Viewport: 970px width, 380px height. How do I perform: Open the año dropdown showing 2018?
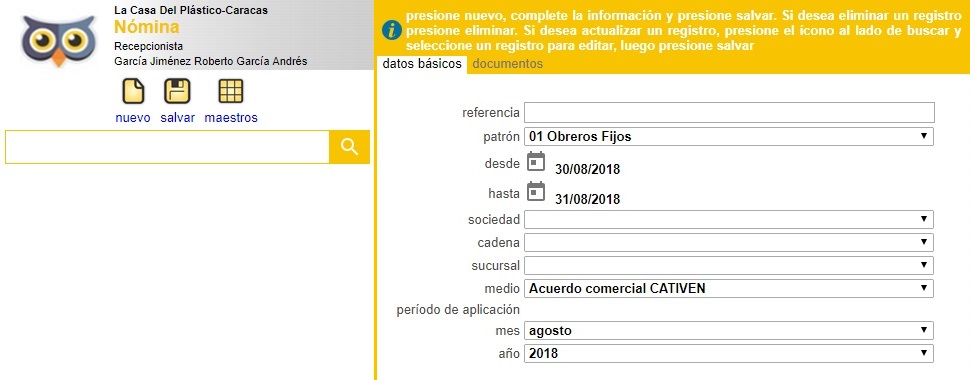729,353
